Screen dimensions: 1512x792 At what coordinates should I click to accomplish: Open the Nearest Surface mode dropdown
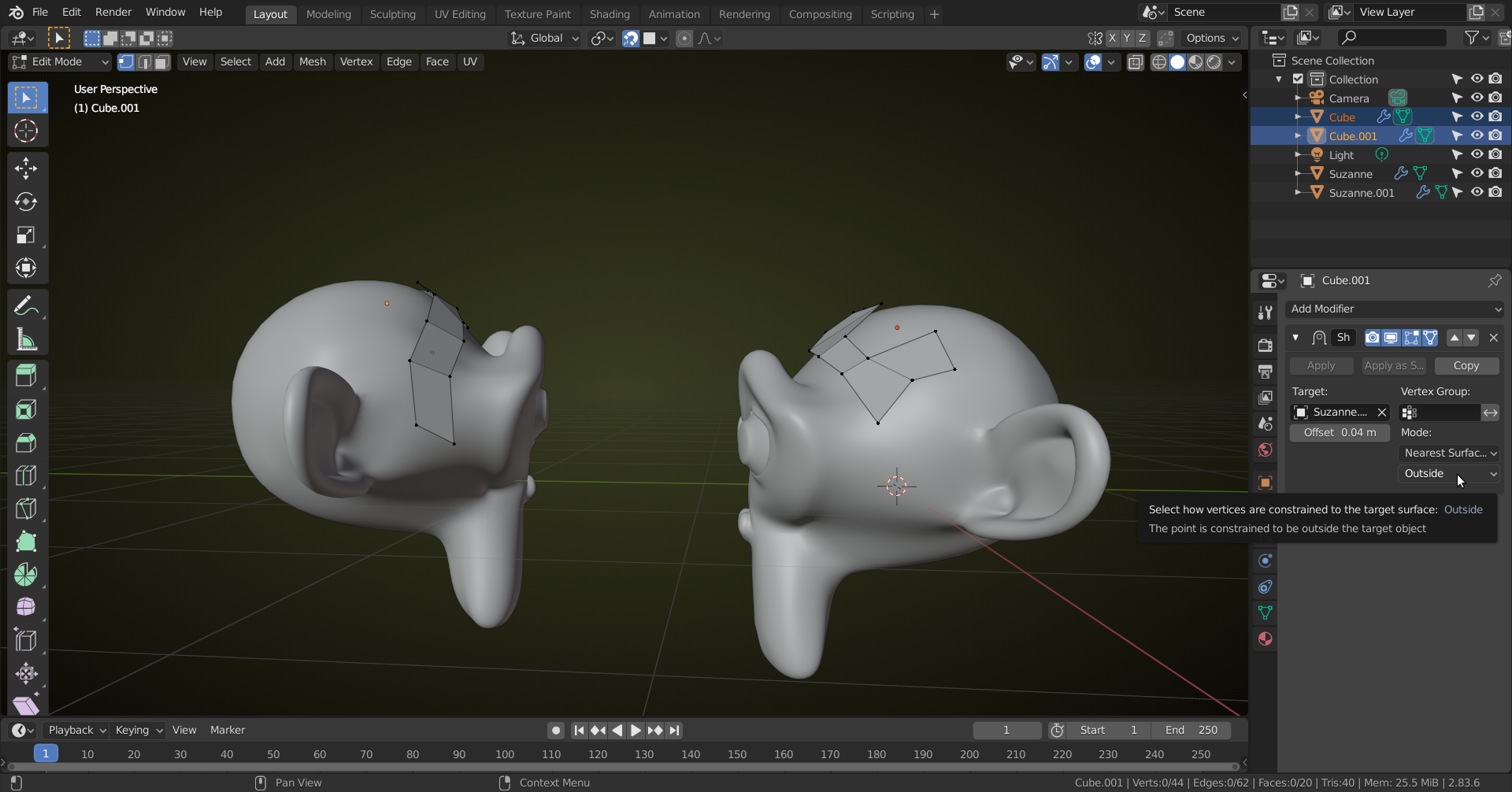tap(1450, 453)
